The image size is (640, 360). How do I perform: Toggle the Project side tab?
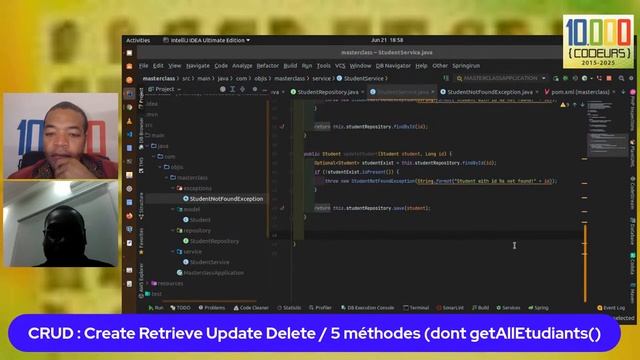(141, 98)
